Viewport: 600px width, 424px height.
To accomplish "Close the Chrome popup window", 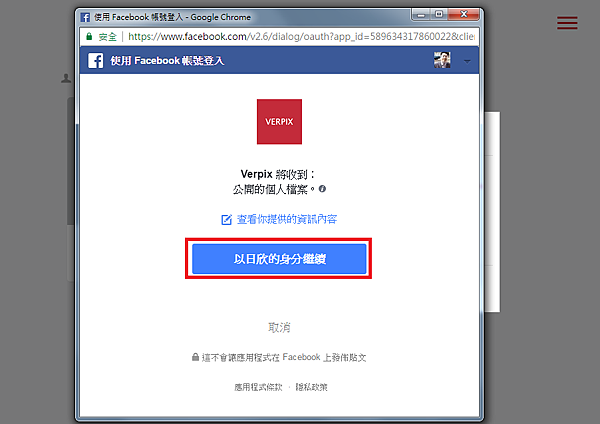I will [x=464, y=15].
